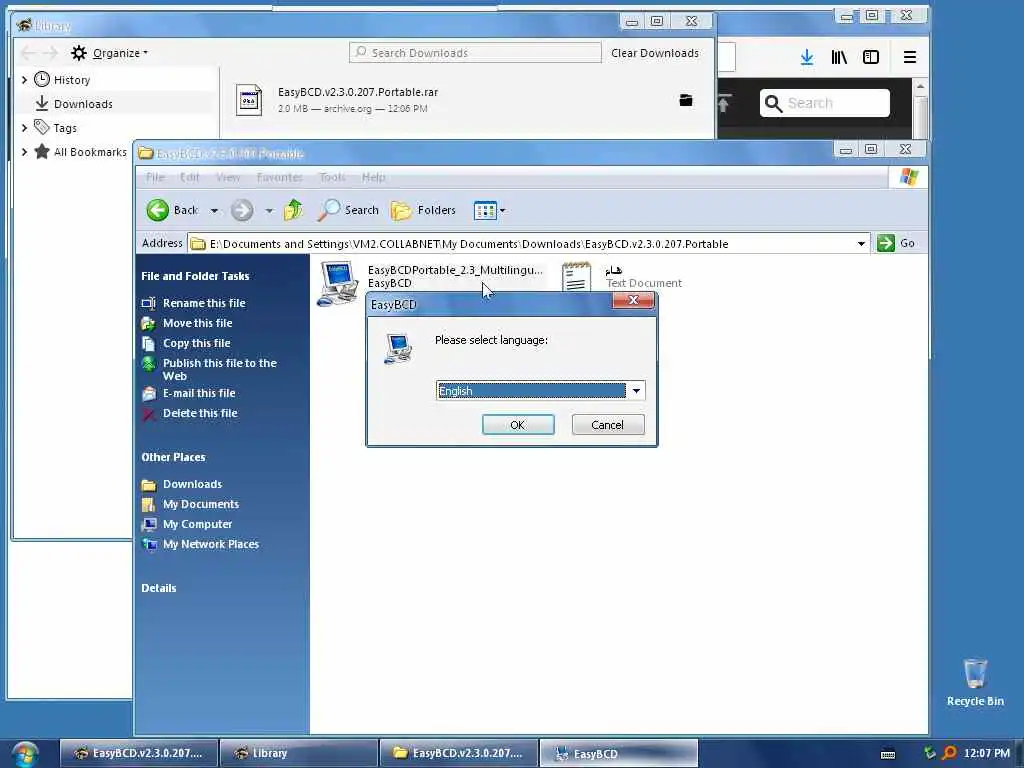The width and height of the screenshot is (1024, 768).
Task: Open the Back history dropdown arrow
Action: [x=214, y=211]
